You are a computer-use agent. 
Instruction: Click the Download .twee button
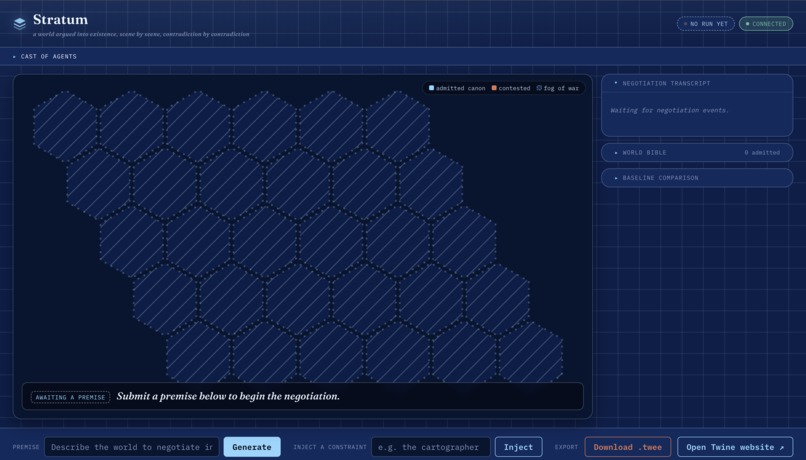coord(628,447)
